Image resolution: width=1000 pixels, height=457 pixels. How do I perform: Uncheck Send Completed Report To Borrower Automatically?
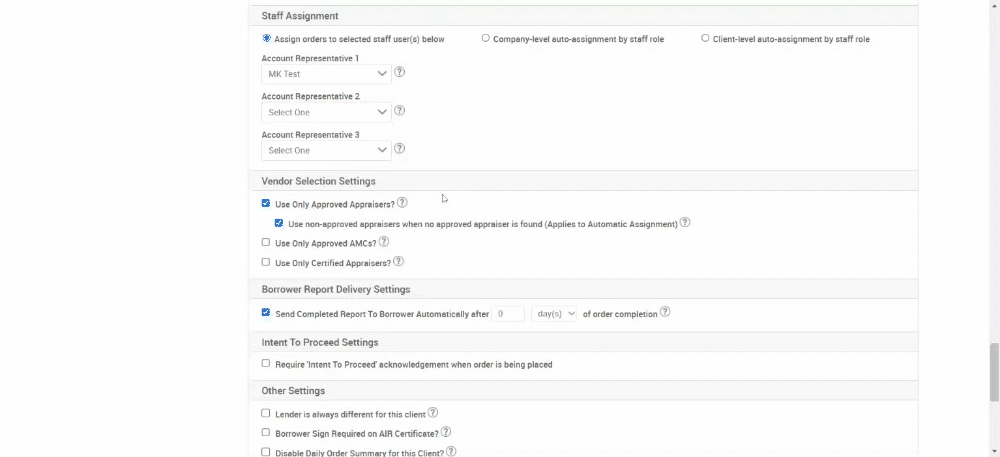[x=266, y=312]
